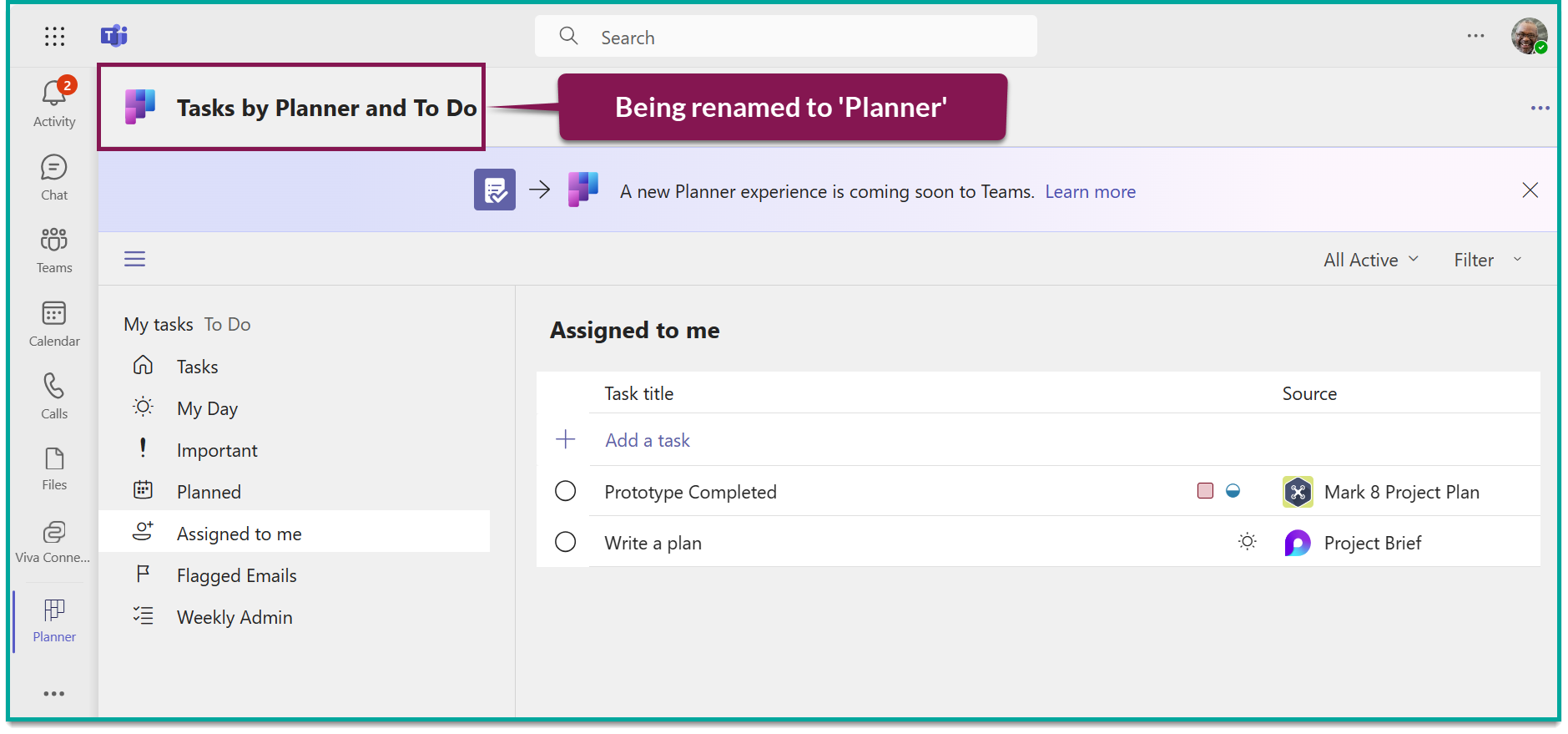Mark 'Write a plan' task complete

tap(566, 542)
